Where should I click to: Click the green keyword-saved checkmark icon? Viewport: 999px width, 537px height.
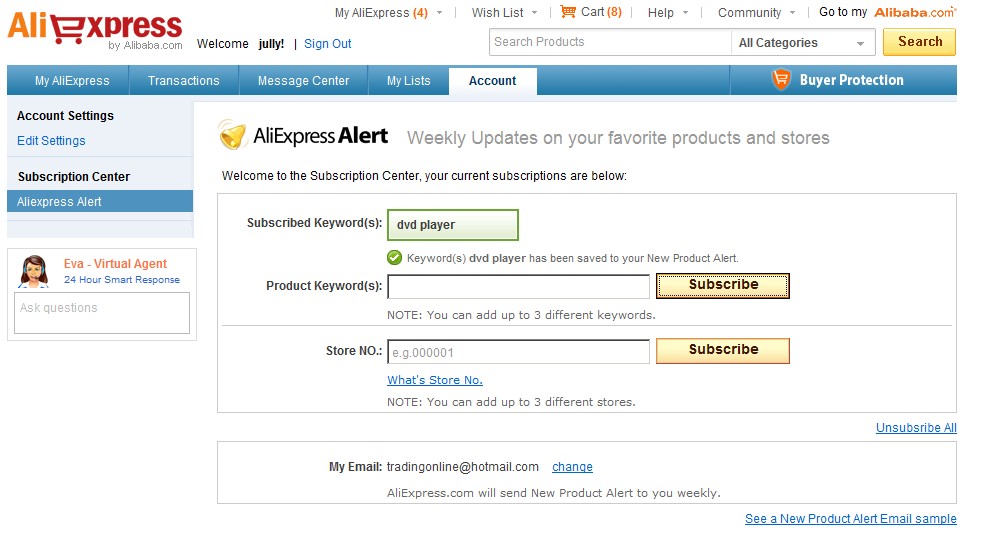pos(394,258)
